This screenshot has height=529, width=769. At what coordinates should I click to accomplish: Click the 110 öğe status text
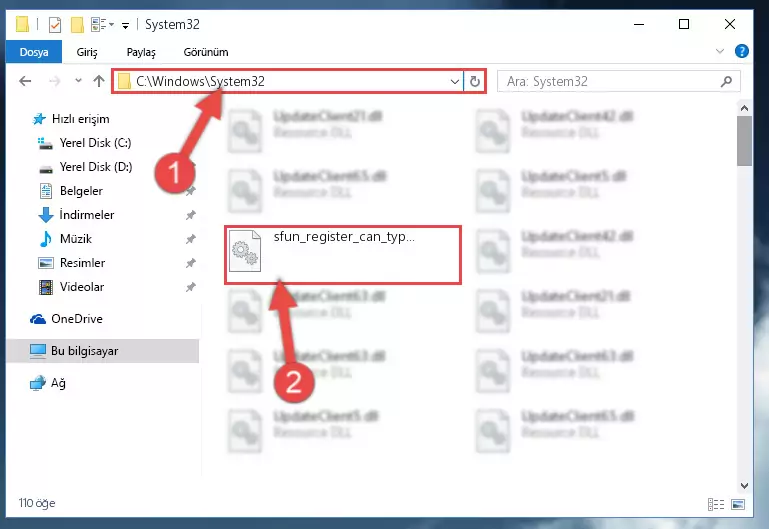37,503
